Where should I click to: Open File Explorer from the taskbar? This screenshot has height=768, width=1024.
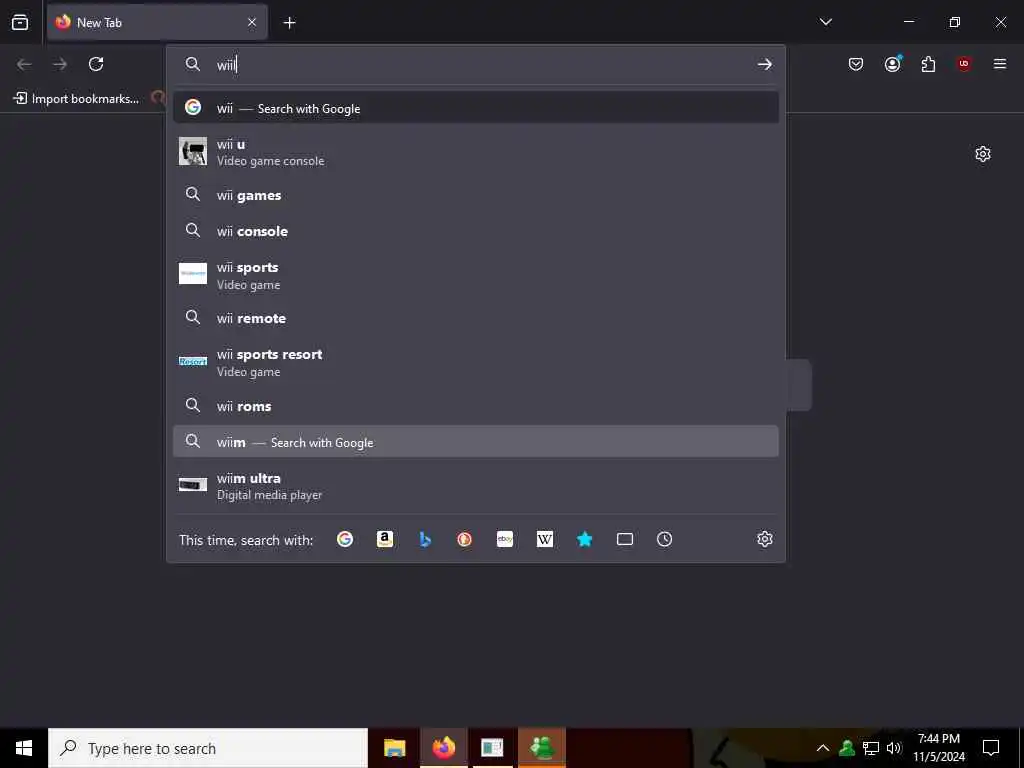[394, 748]
